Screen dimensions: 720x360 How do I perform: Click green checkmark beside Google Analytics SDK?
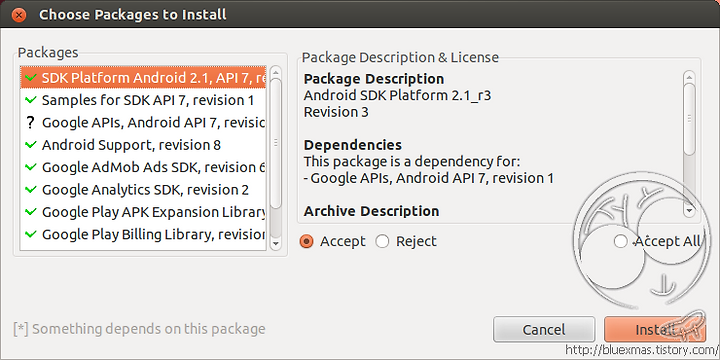(x=31, y=189)
